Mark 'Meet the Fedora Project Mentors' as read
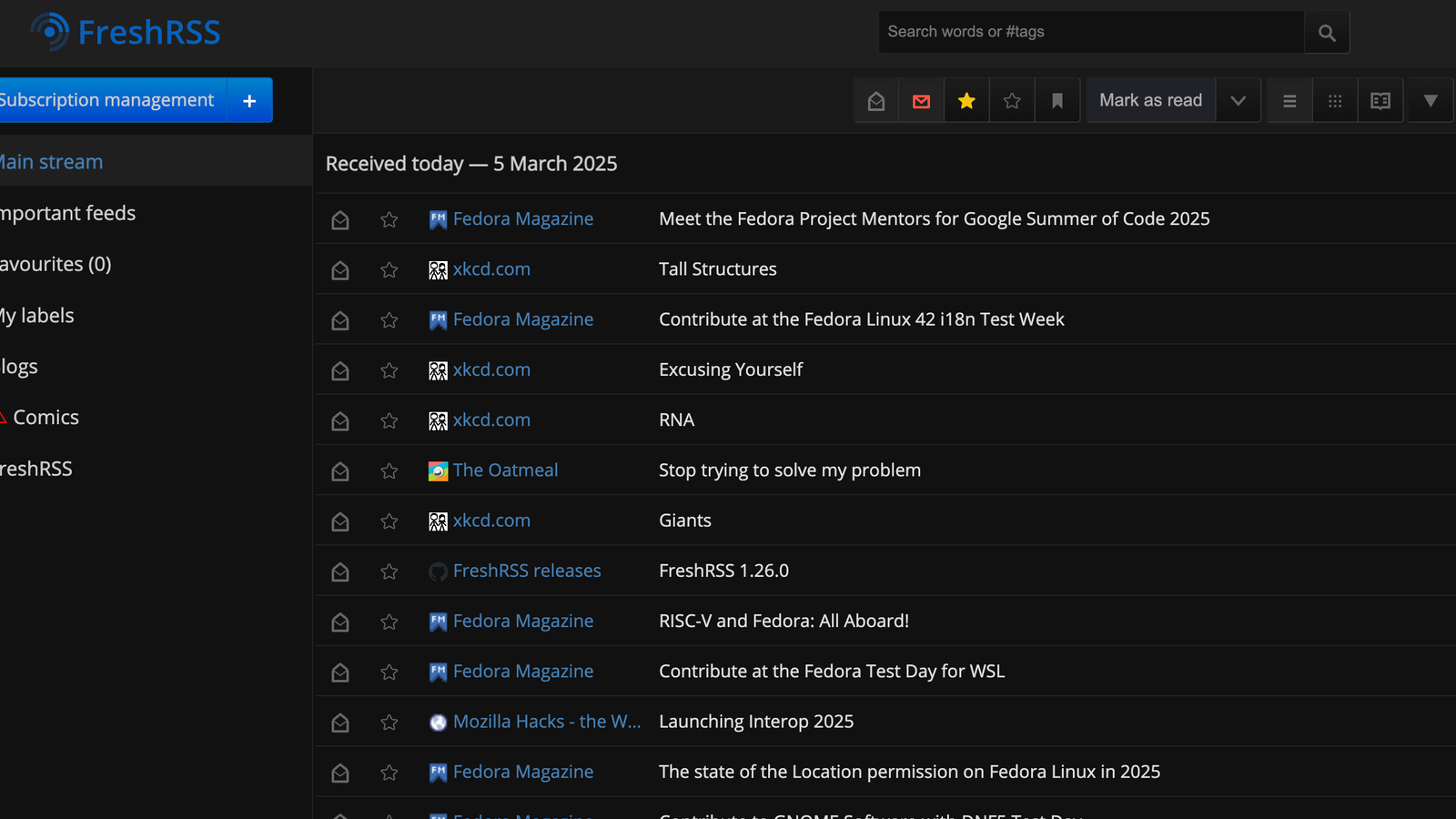This screenshot has height=819, width=1456. point(340,220)
